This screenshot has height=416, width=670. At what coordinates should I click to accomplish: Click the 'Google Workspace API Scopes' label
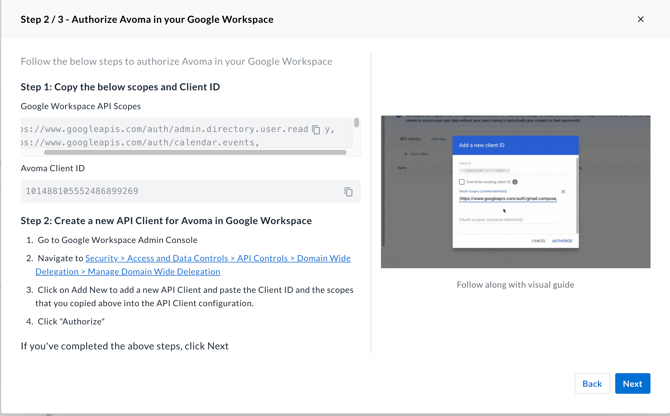(81, 106)
